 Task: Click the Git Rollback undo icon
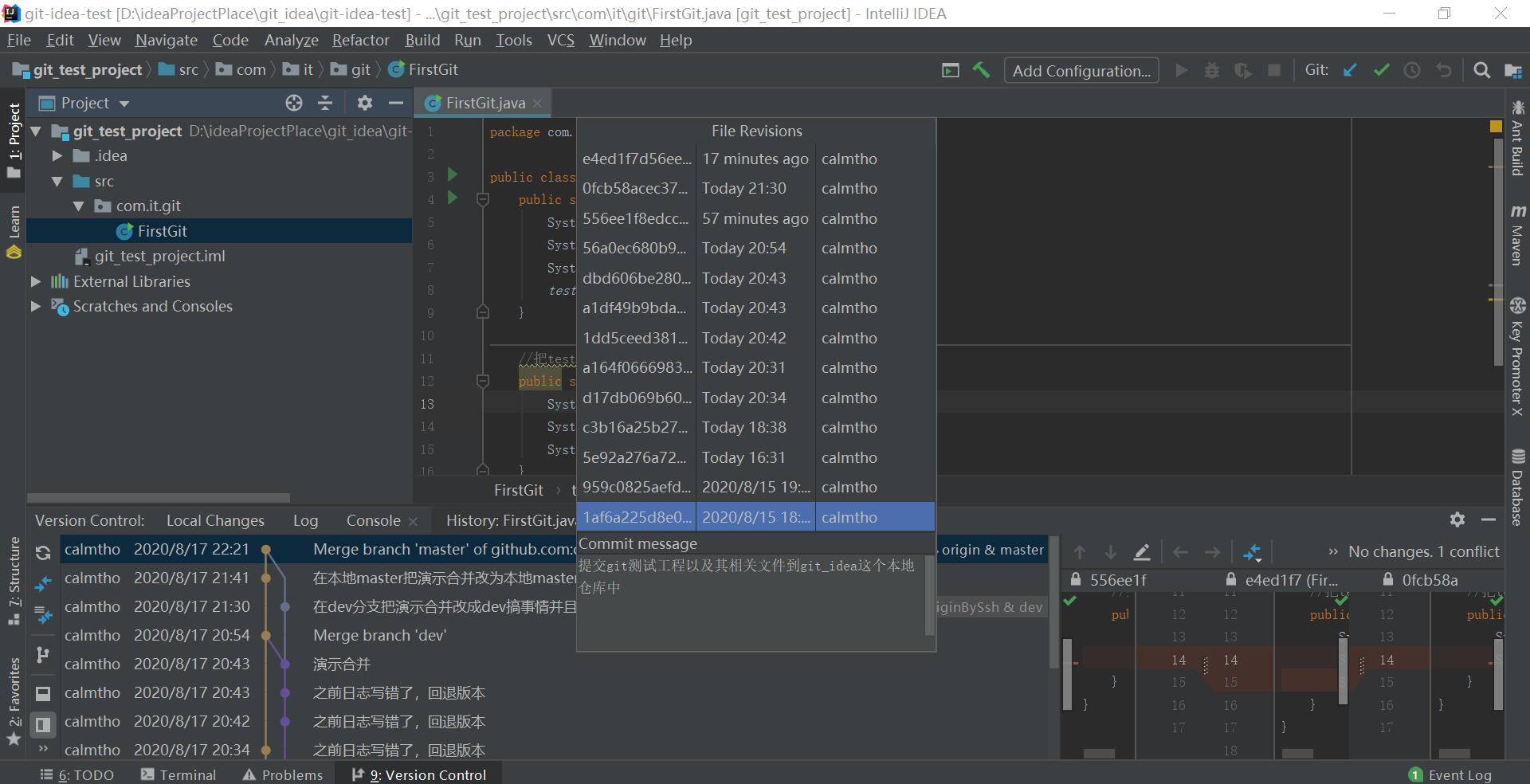[x=1444, y=70]
